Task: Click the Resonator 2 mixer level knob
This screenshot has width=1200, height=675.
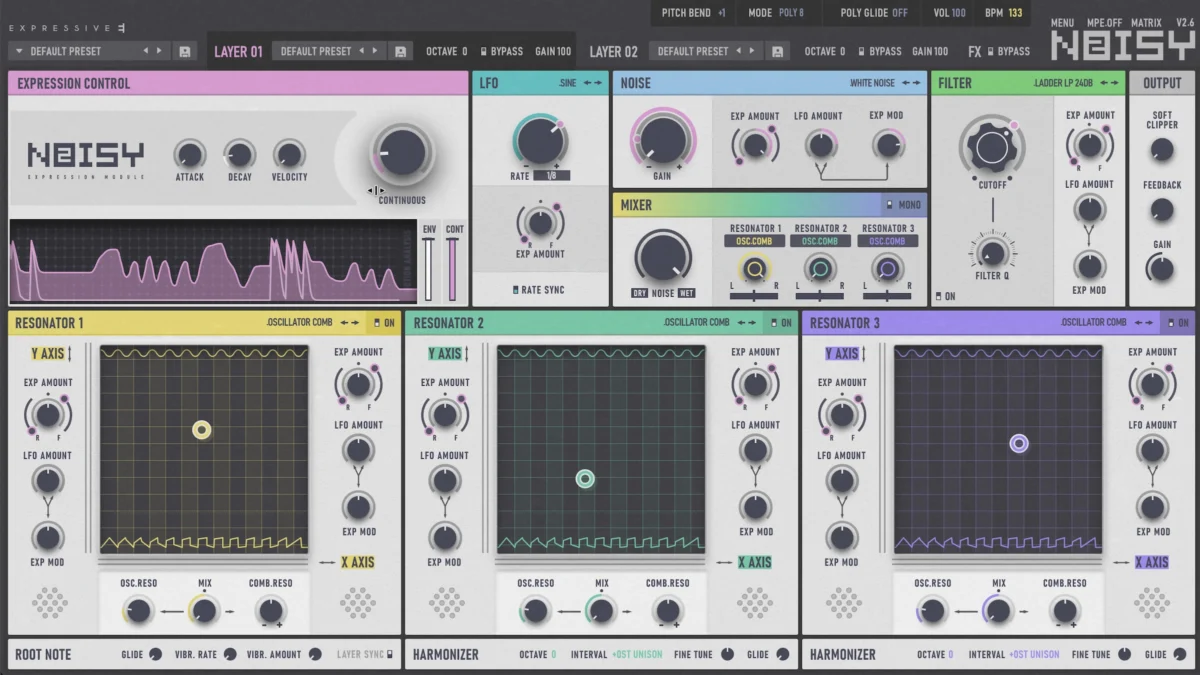Action: click(x=820, y=268)
